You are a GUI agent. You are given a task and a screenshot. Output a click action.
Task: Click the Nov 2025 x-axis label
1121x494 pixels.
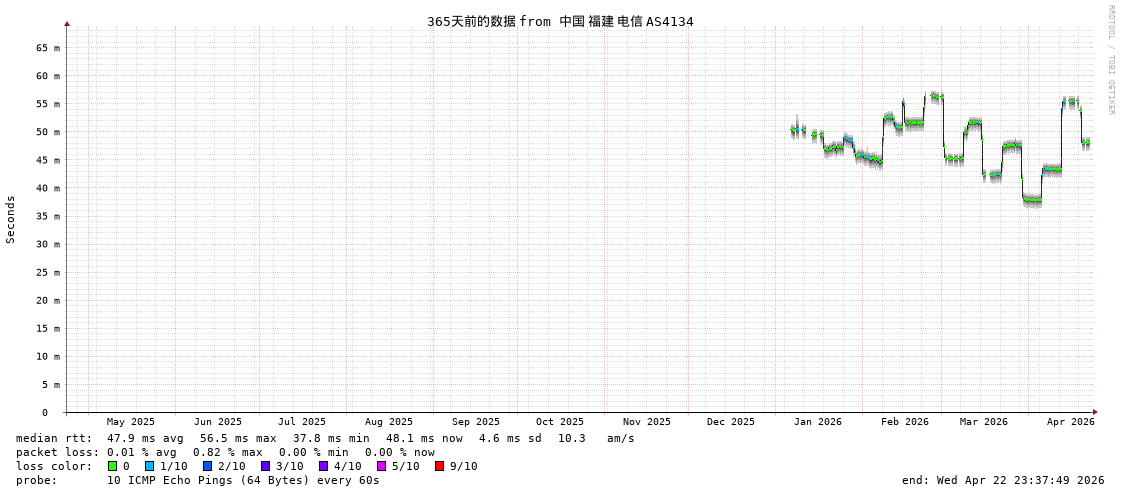(646, 422)
